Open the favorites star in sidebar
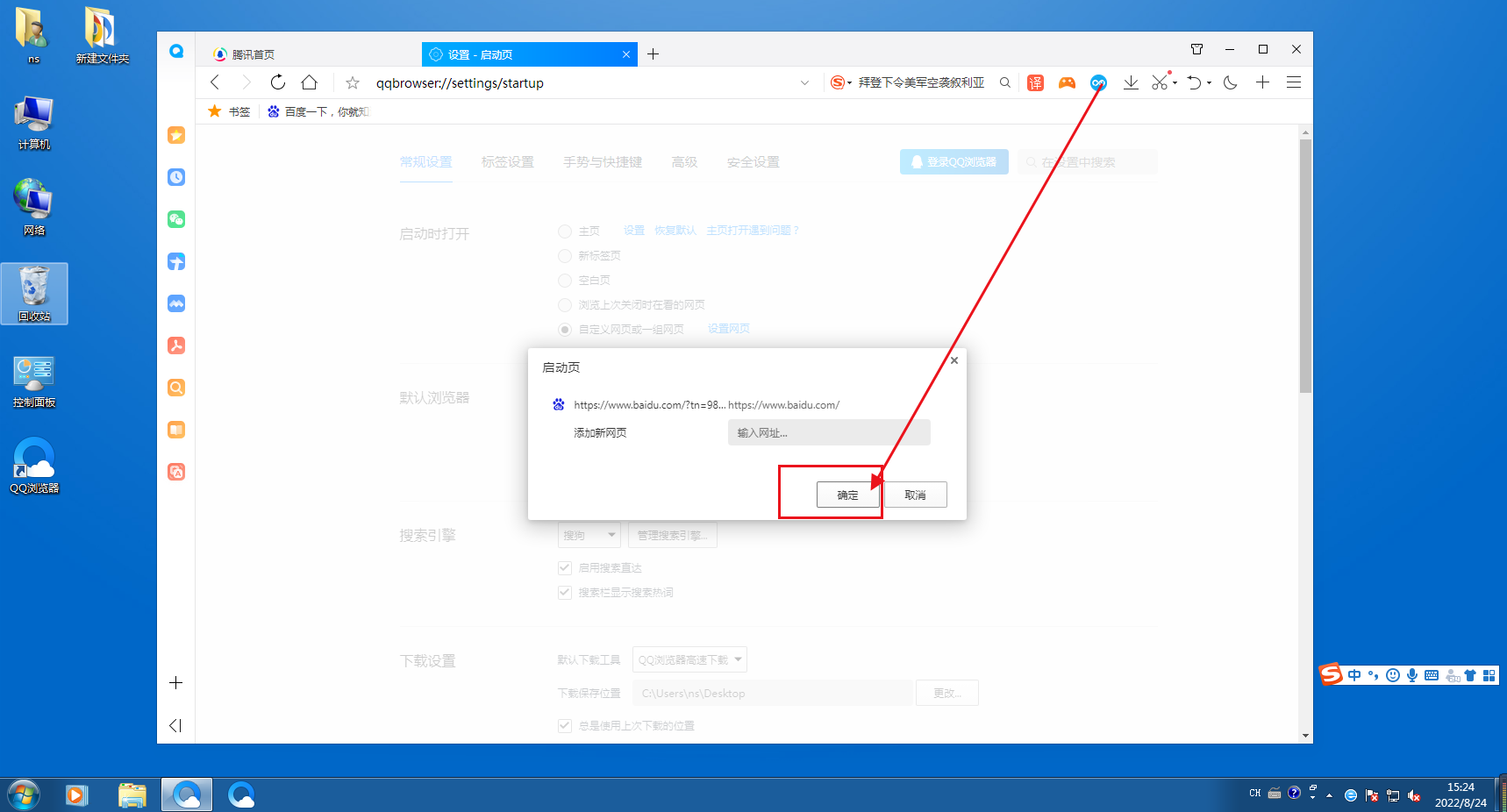The image size is (1507, 812). click(x=176, y=135)
